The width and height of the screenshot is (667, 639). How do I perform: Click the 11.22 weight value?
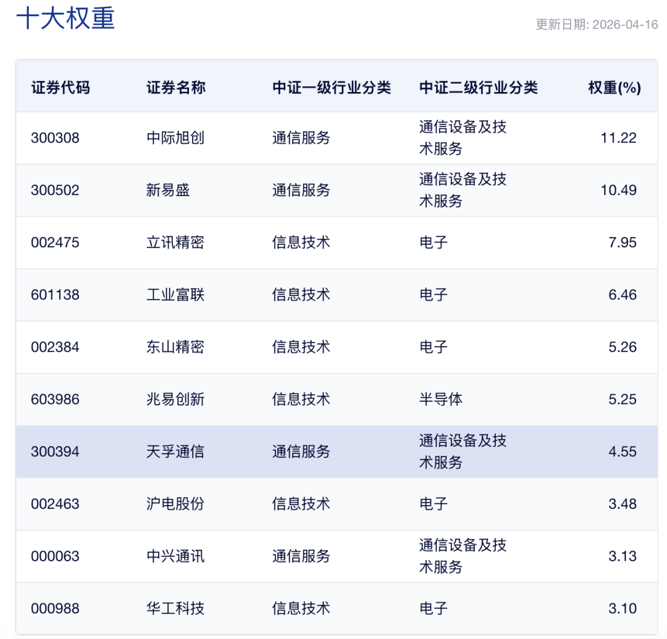(618, 138)
